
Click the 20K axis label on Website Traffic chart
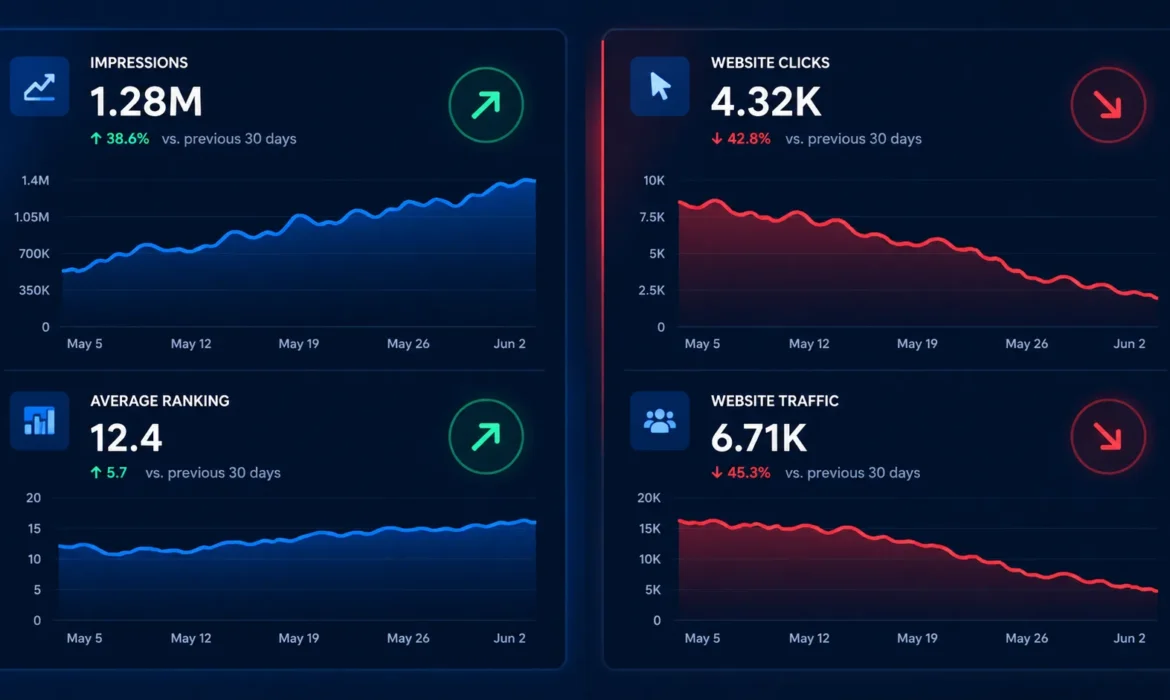[648, 498]
